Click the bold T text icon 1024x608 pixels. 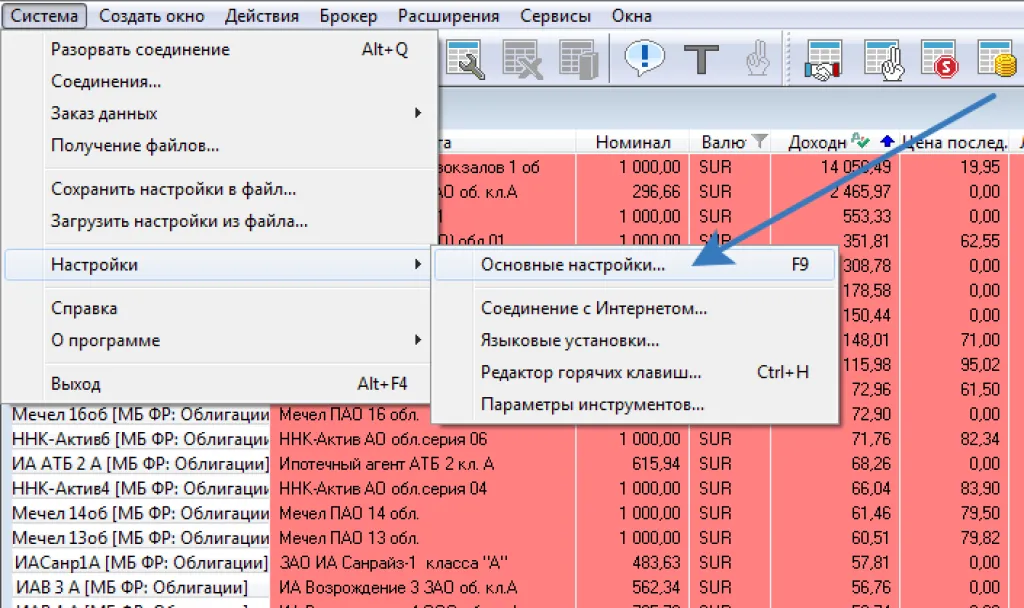click(x=701, y=60)
